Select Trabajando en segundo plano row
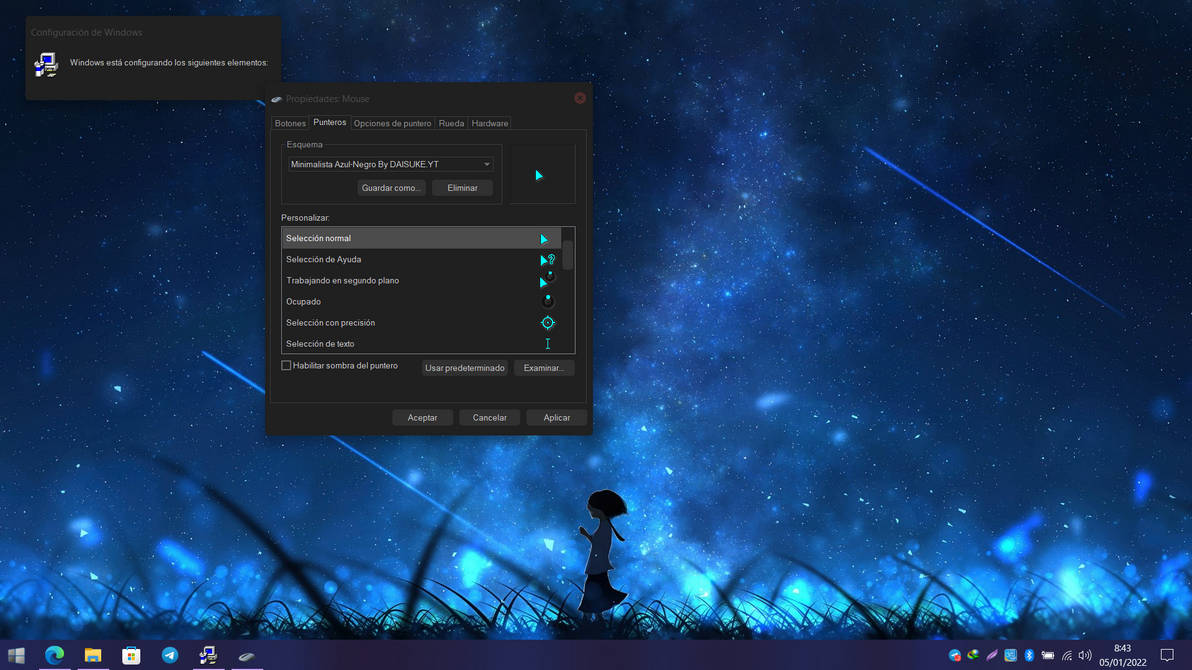Image resolution: width=1192 pixels, height=670 pixels. tap(421, 281)
